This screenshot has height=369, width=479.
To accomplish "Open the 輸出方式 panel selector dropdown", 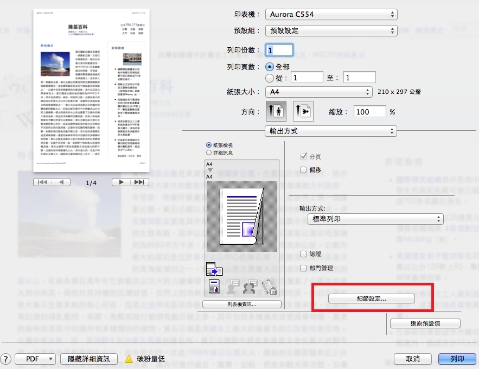I will click(x=330, y=131).
